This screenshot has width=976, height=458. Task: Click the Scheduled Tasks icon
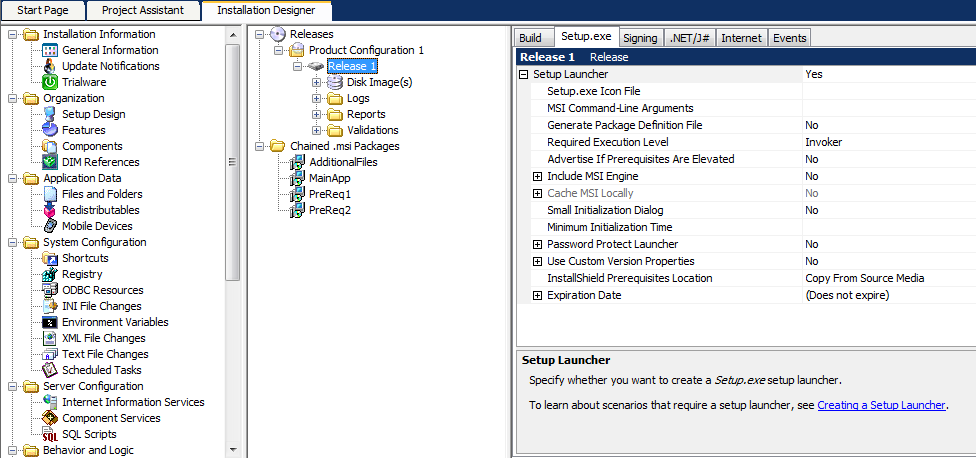[x=50, y=370]
